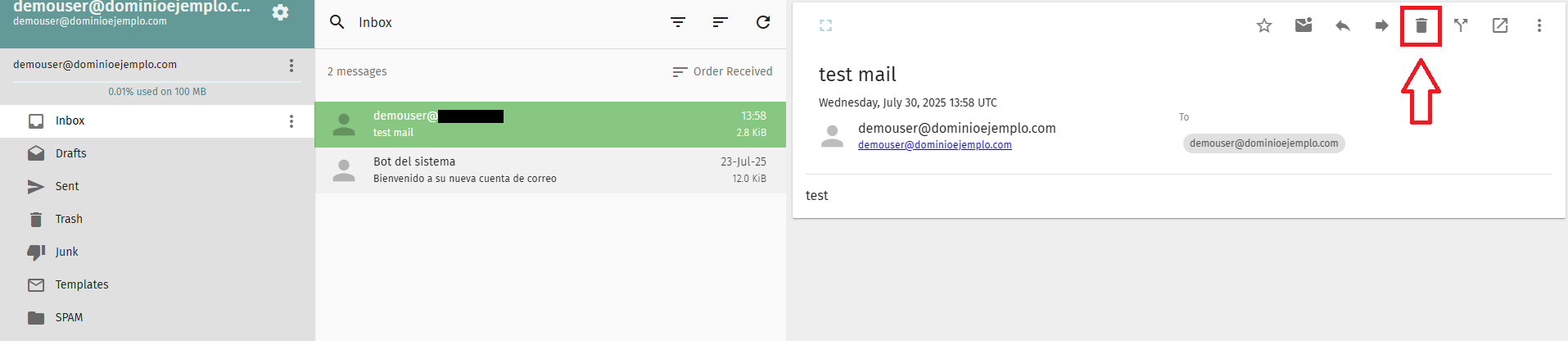Open Order Received sort dropdown
Image resolution: width=1568 pixels, height=341 pixels.
tap(722, 71)
